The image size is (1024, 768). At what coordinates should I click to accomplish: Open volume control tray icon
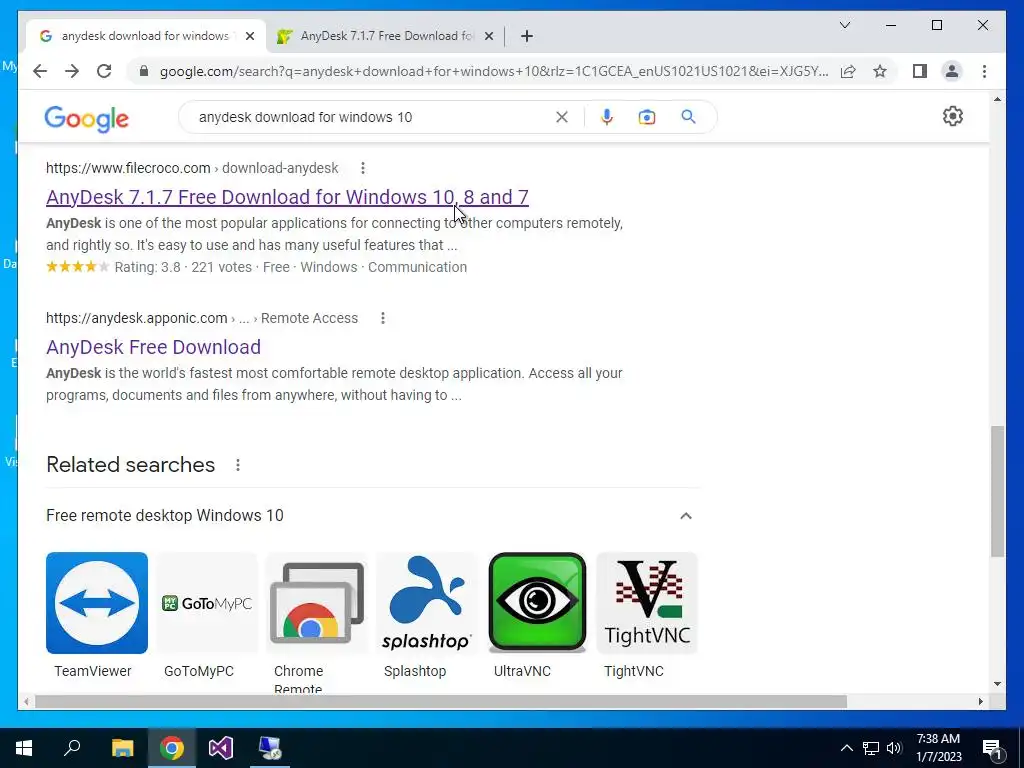[894, 748]
